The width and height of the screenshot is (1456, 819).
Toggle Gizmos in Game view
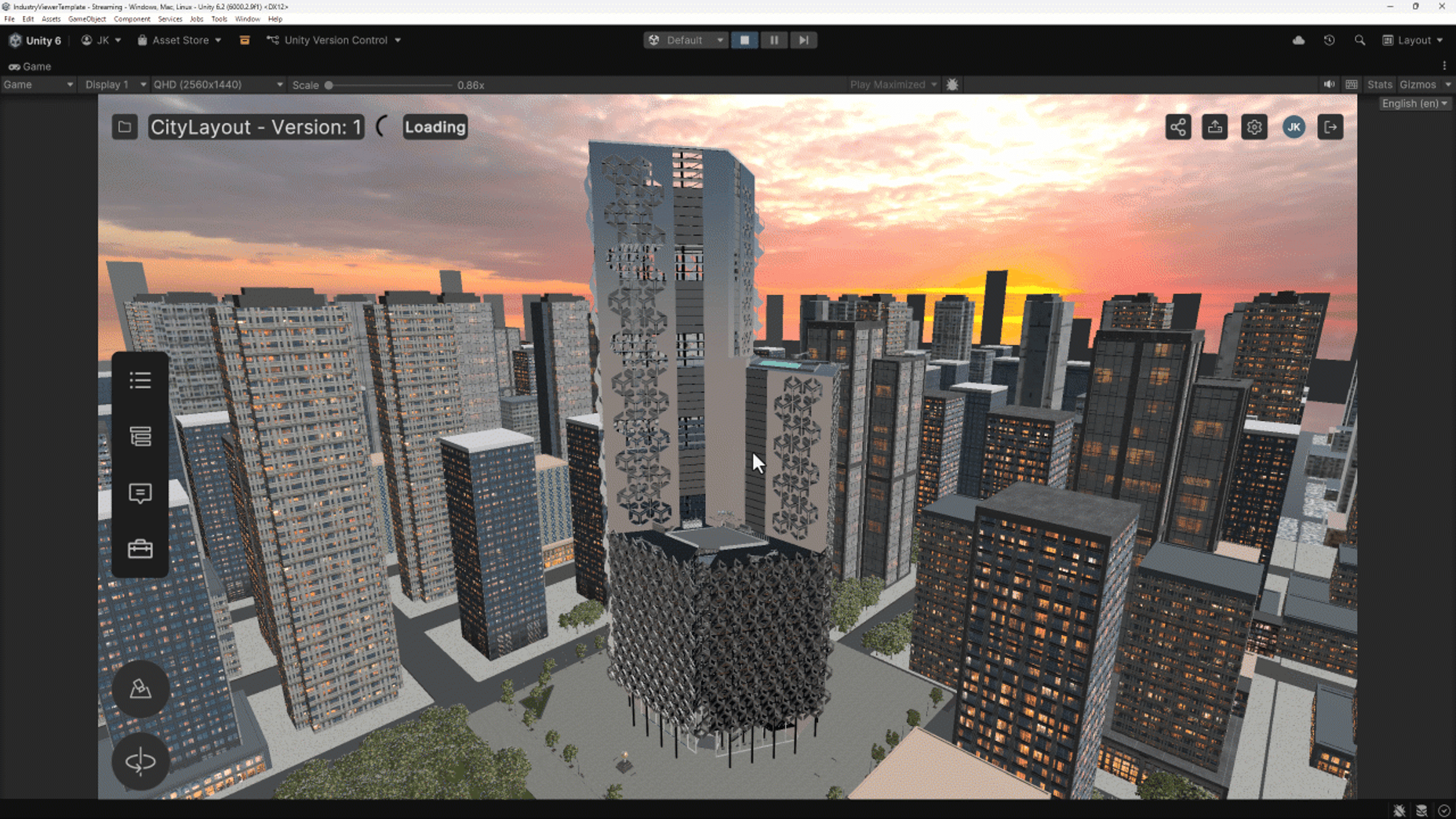tap(1418, 85)
